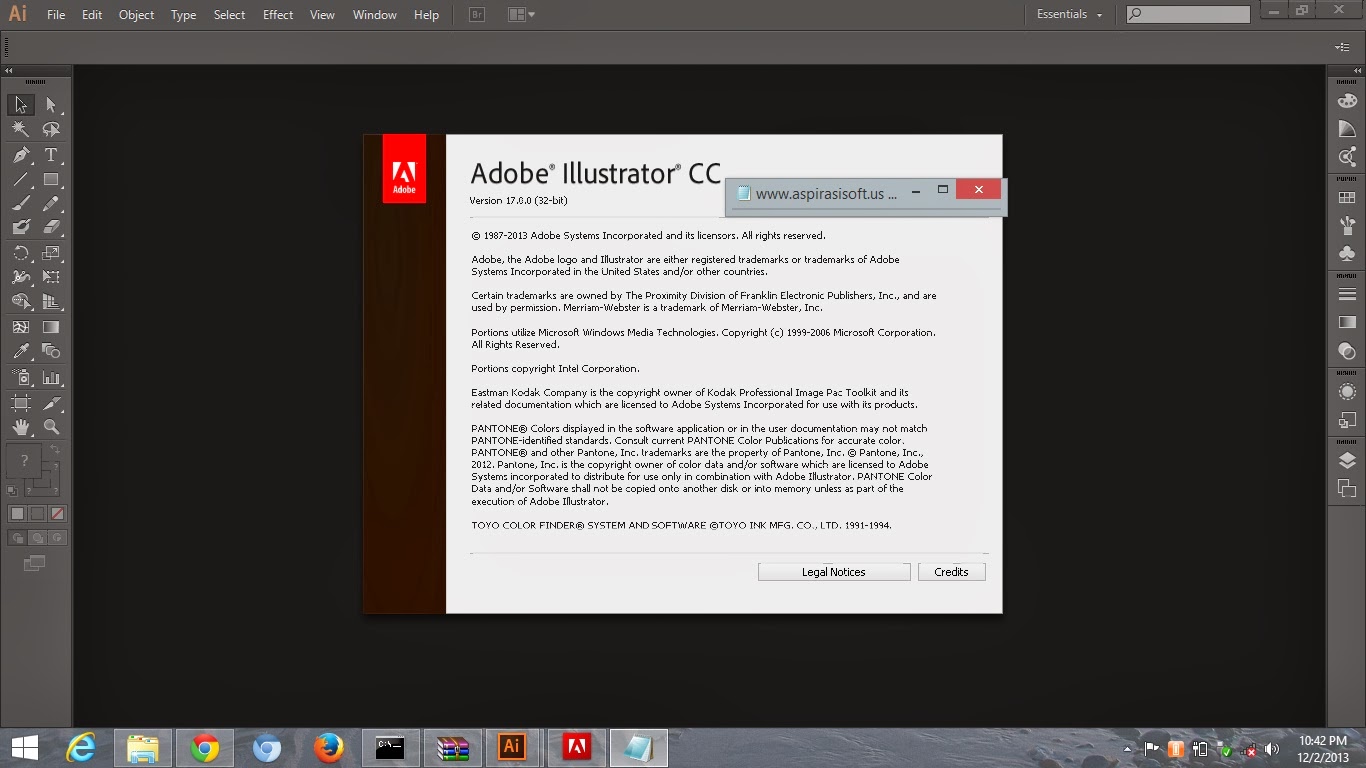Open the Graphic Styles panel icon
Screen dimensions: 1366x768
[1347, 420]
